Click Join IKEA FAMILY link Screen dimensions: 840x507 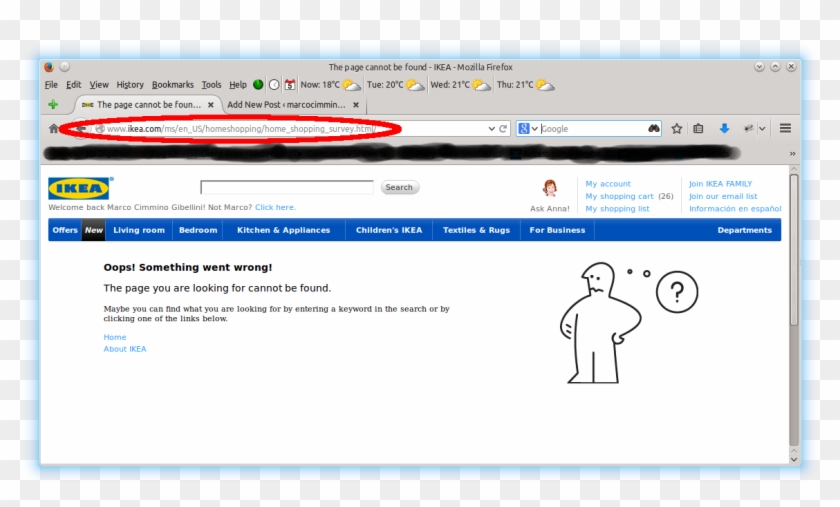click(721, 184)
